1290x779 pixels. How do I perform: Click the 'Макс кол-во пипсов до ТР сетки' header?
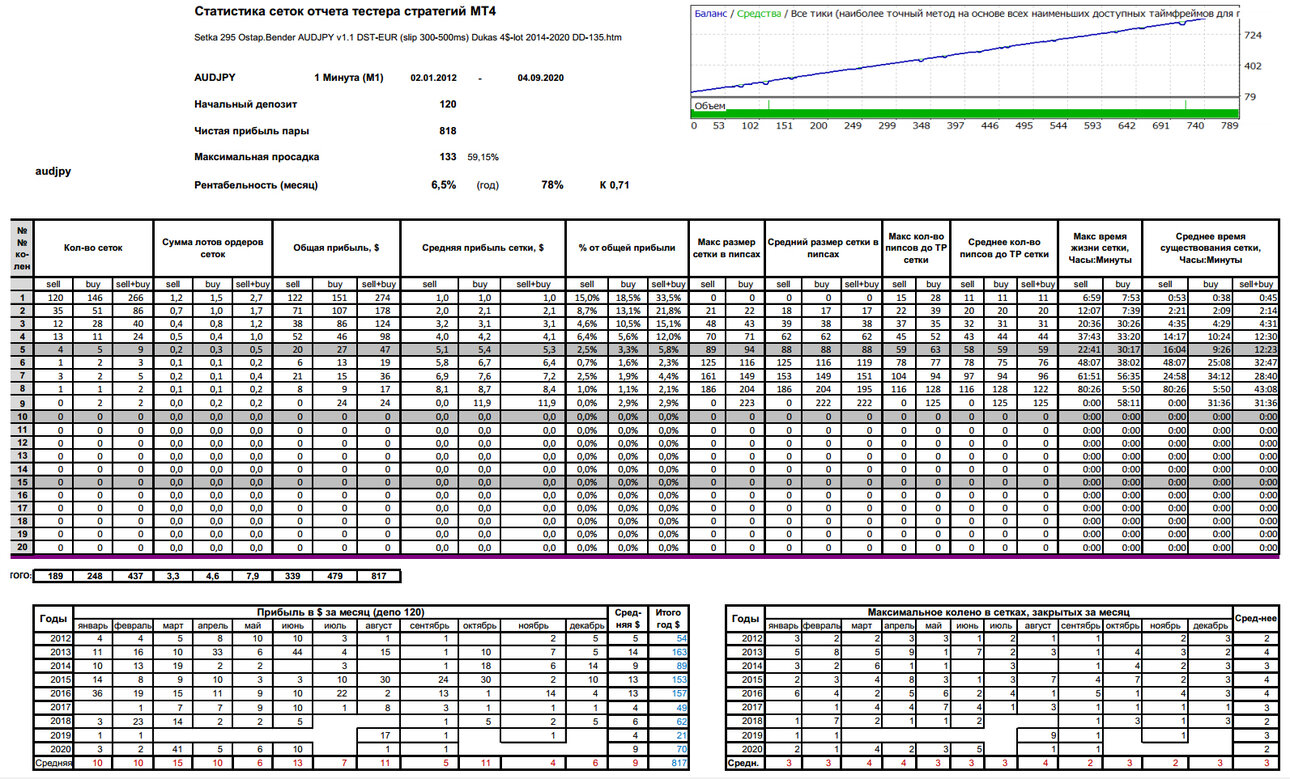pyautogui.click(x=917, y=247)
